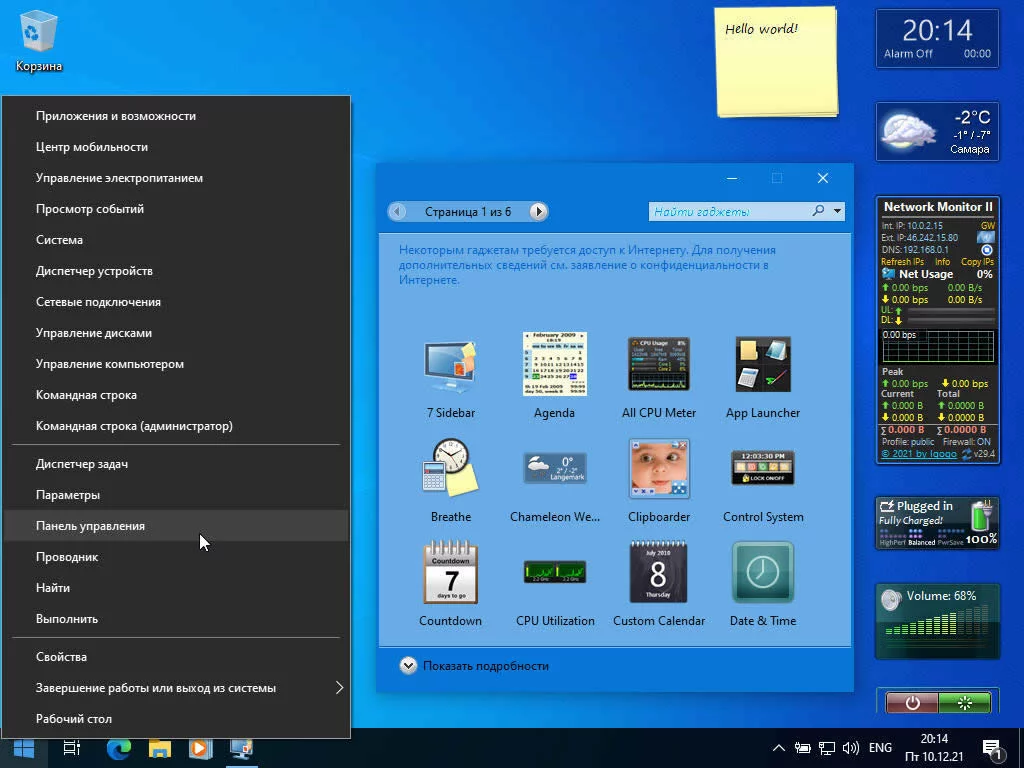Switch to the HighPerf power plan
Image resolution: width=1024 pixels, height=768 pixels.
tap(892, 543)
